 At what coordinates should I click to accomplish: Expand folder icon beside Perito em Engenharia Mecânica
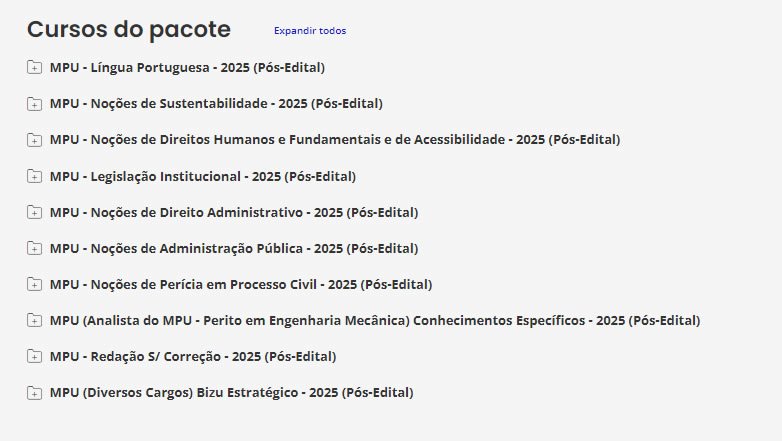click(x=35, y=321)
